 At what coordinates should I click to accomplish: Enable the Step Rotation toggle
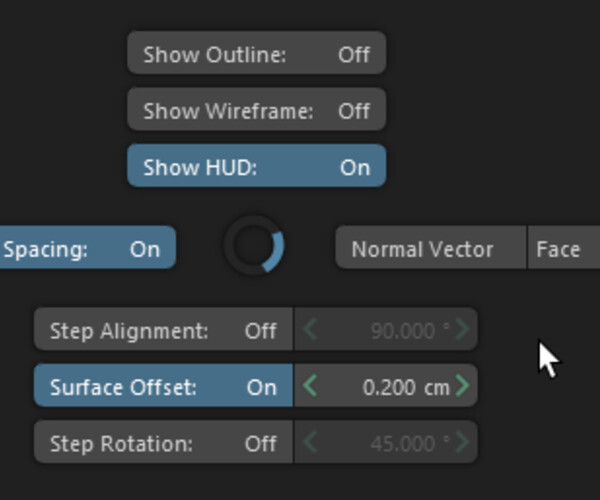coord(163,442)
